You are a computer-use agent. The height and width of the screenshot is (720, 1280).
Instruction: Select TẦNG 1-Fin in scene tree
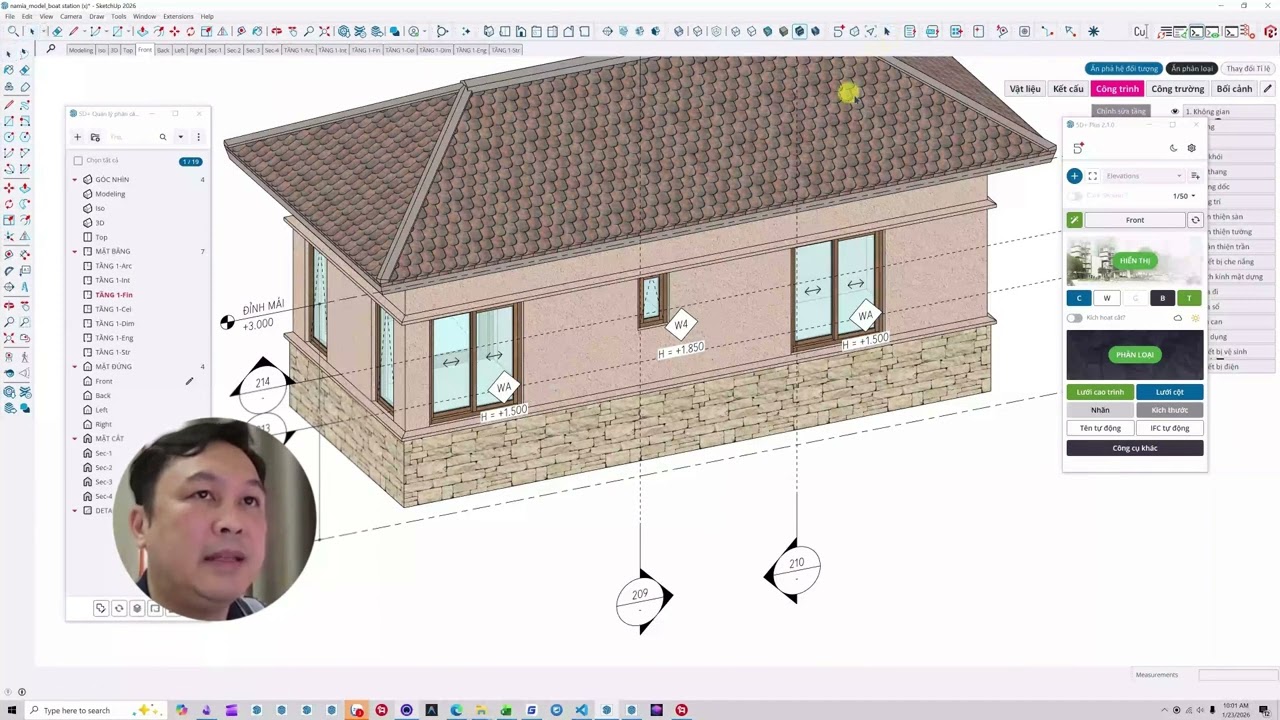(114, 295)
